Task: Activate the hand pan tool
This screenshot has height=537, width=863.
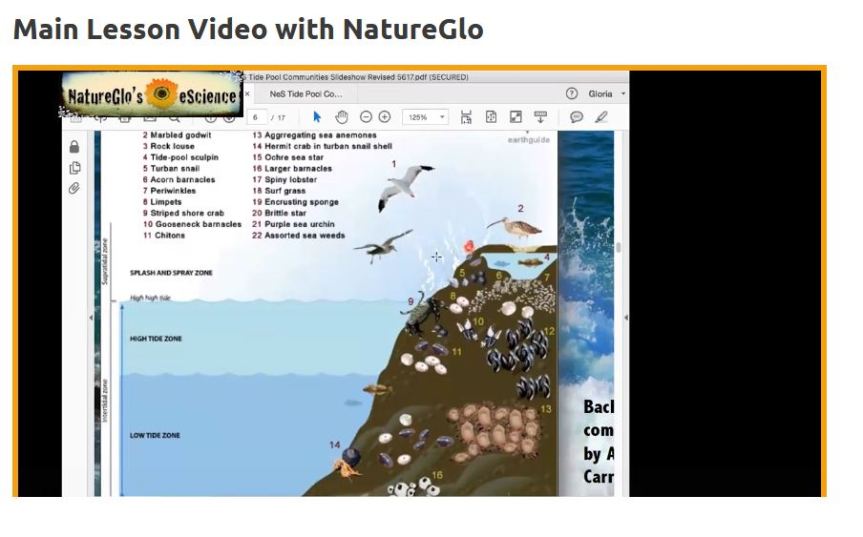Action: [341, 117]
